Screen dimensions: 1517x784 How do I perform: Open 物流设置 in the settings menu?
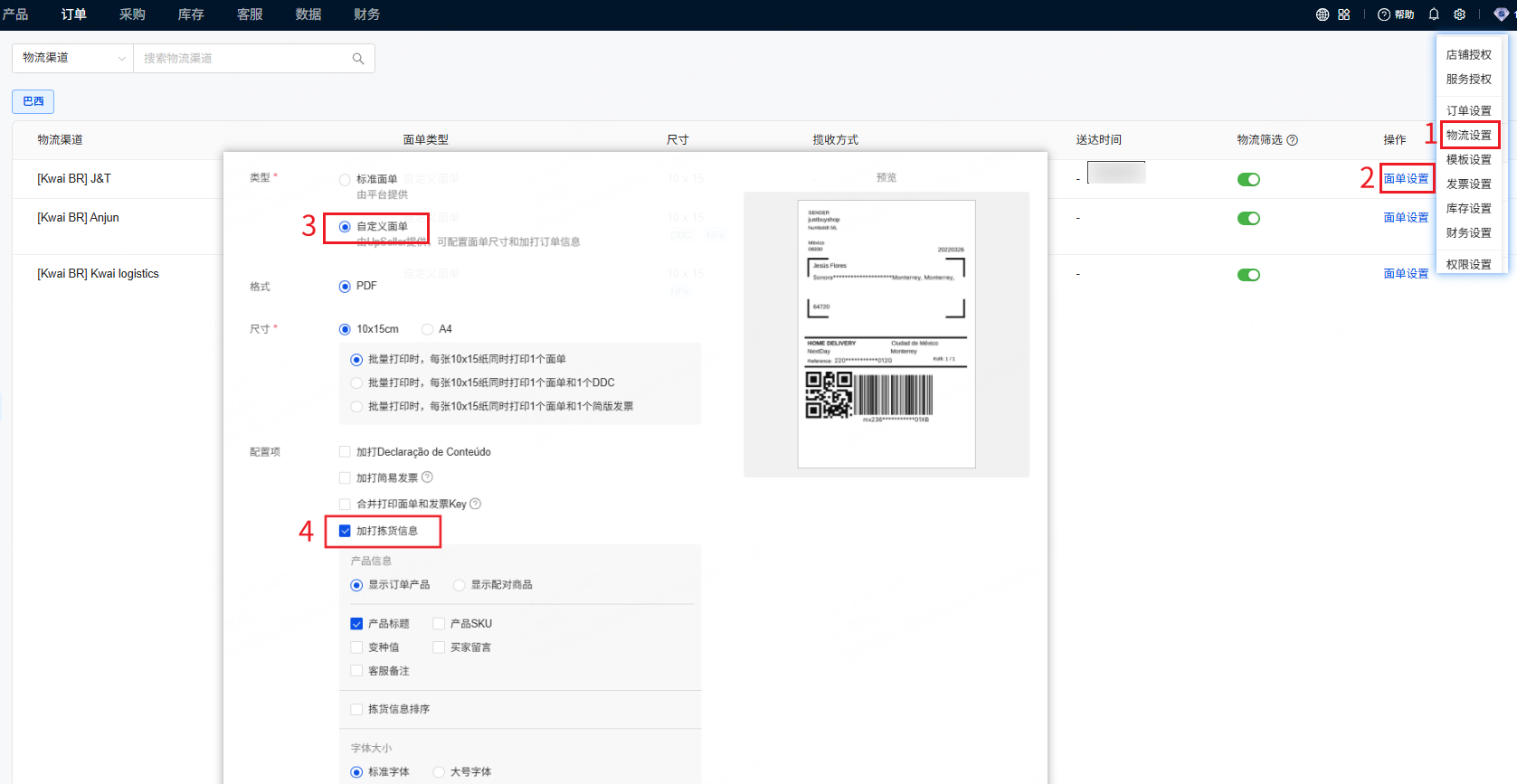[x=1468, y=136]
